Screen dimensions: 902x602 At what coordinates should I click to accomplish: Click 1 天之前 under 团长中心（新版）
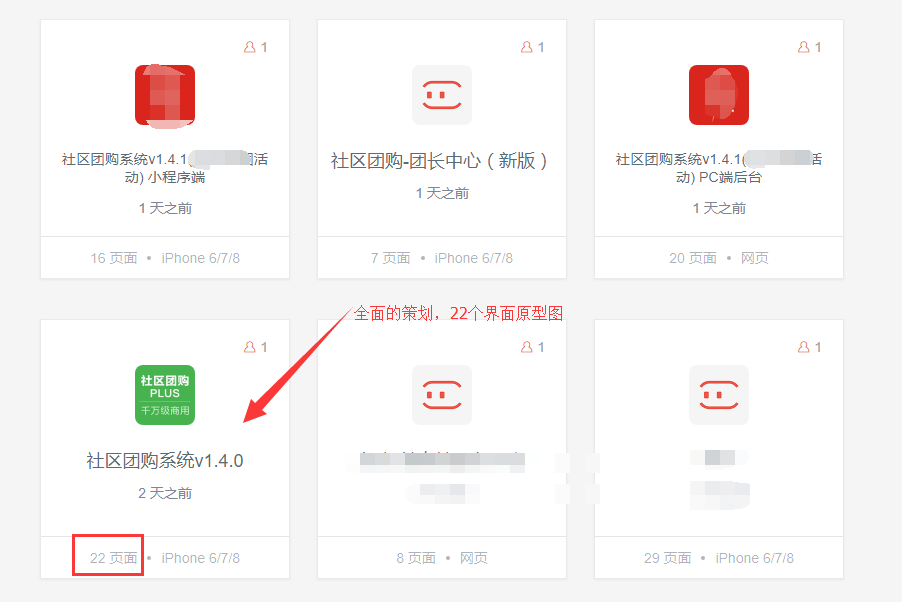pos(442,193)
